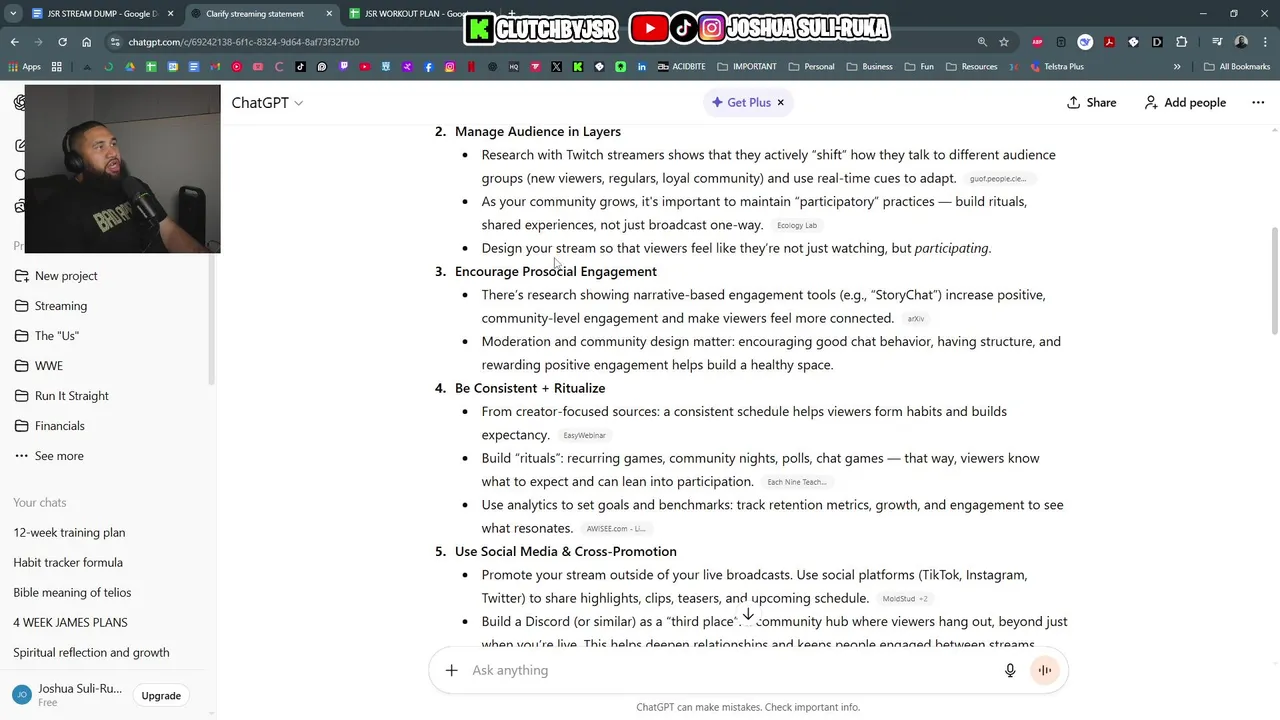Image resolution: width=1280 pixels, height=720 pixels.
Task: Open Spiritual reflection and growth chat
Action: coord(91,652)
